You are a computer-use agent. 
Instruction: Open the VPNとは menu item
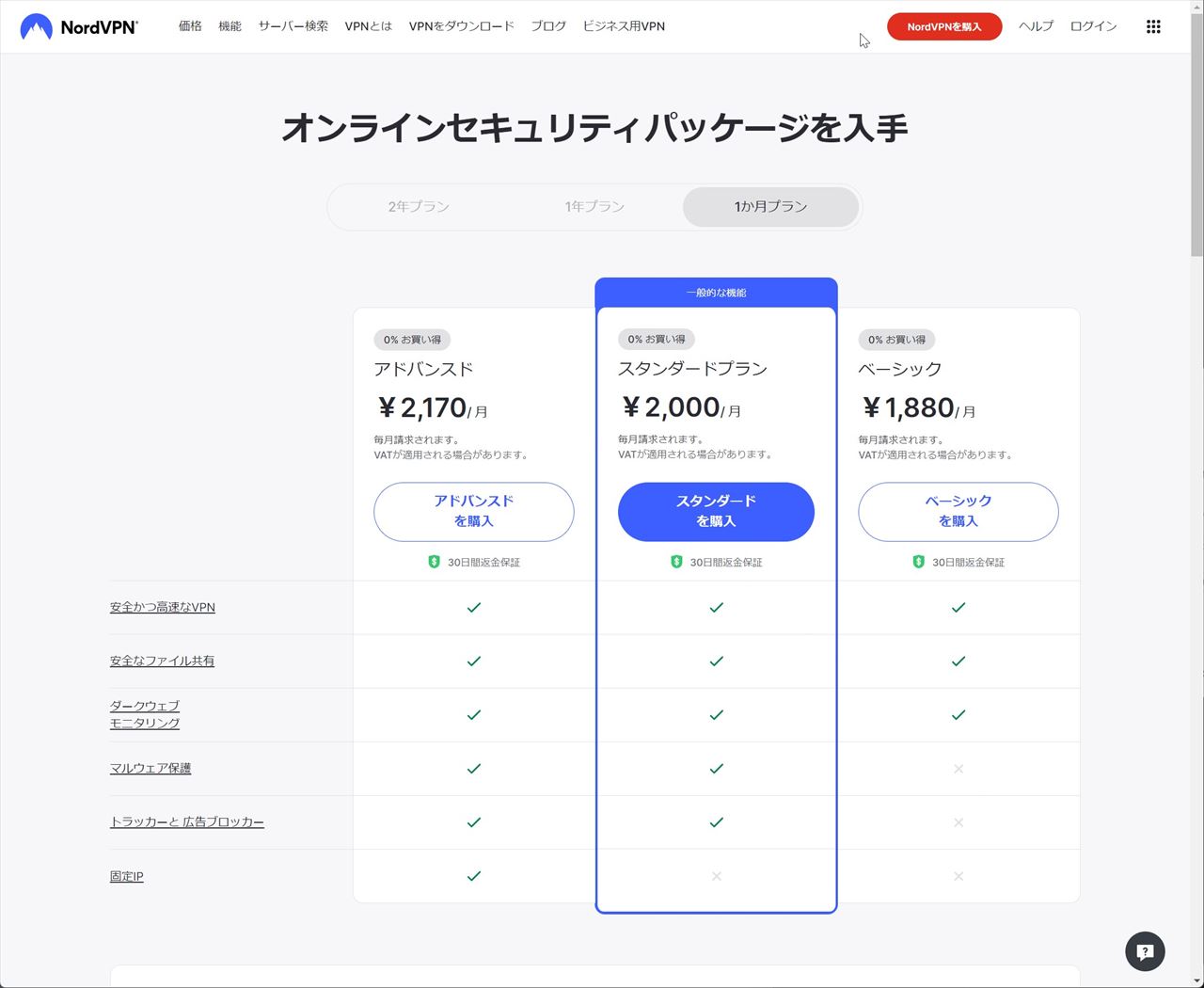pyautogui.click(x=369, y=26)
